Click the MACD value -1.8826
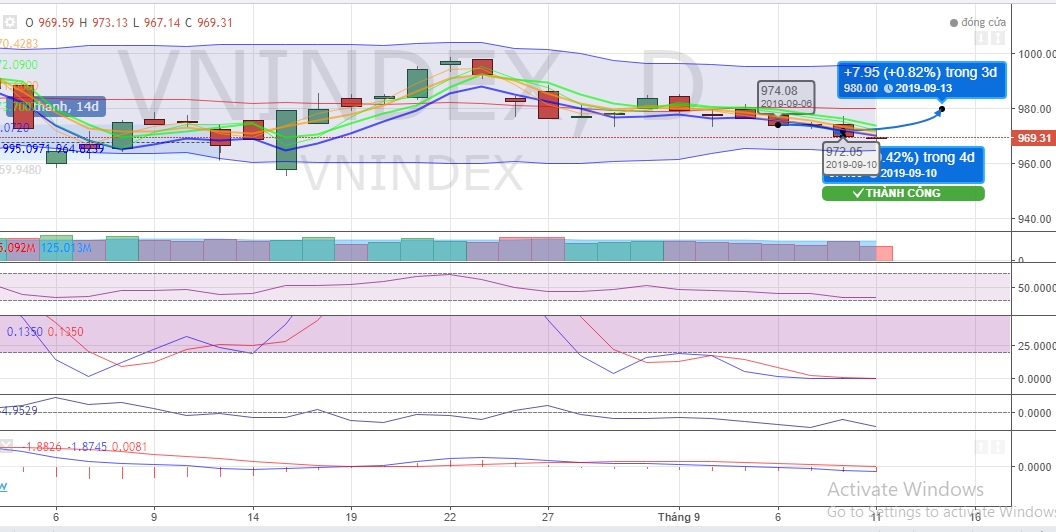 pos(43,446)
